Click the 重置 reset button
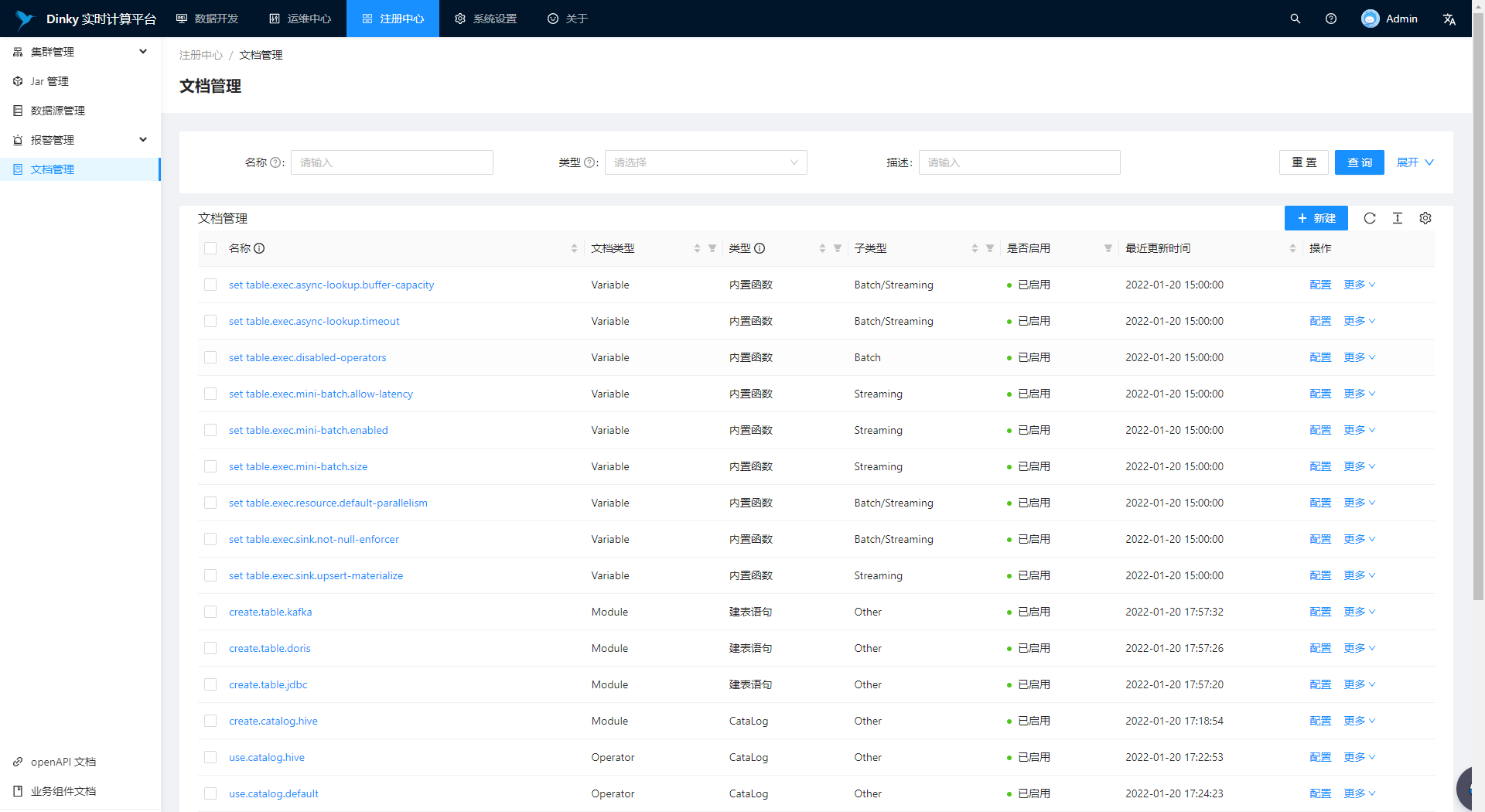Viewport: 1485px width, 812px height. point(1304,162)
